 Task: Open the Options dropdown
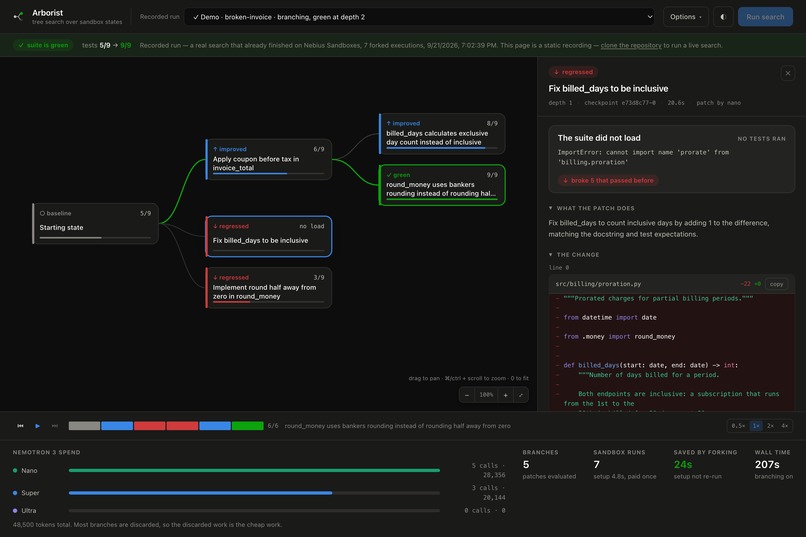click(x=685, y=17)
